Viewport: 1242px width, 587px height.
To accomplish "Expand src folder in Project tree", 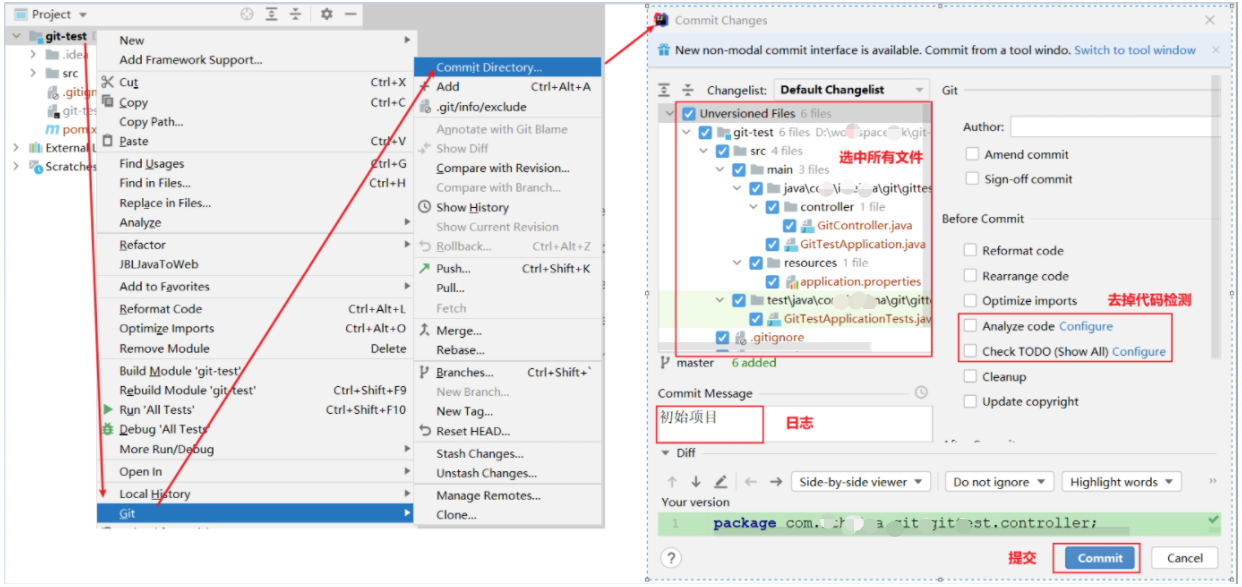I will point(34,73).
